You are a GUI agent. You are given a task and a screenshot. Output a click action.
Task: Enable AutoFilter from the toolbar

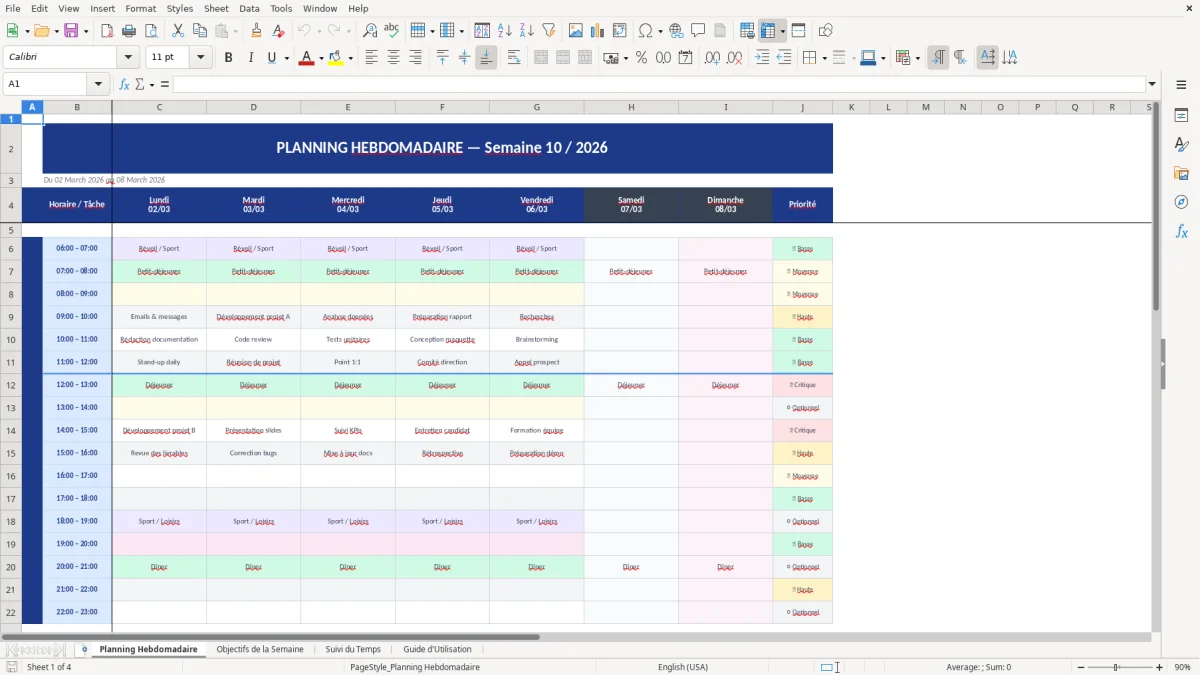point(547,30)
